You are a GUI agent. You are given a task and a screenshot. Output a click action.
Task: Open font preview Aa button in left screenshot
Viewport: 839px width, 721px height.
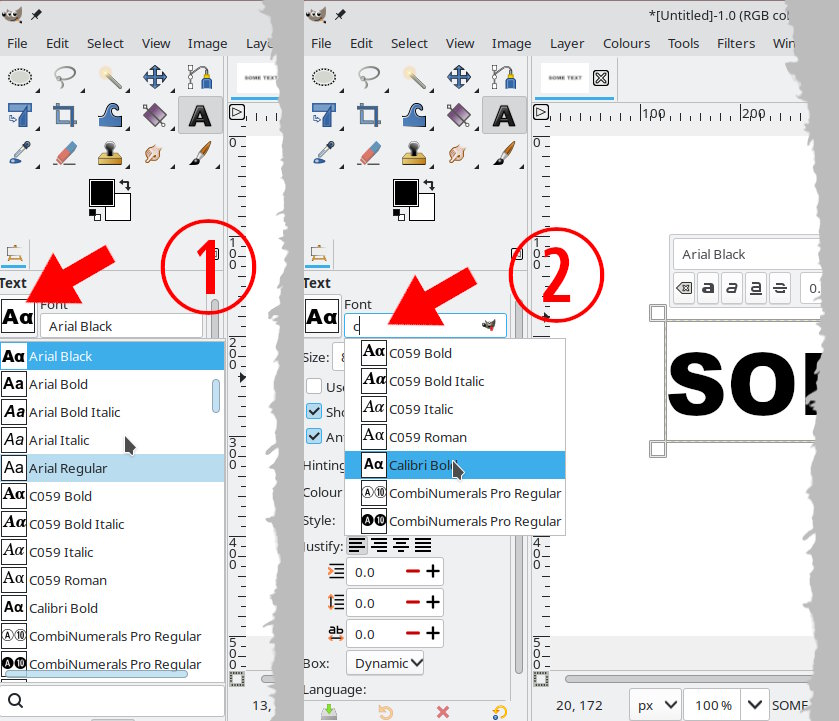pos(18,317)
